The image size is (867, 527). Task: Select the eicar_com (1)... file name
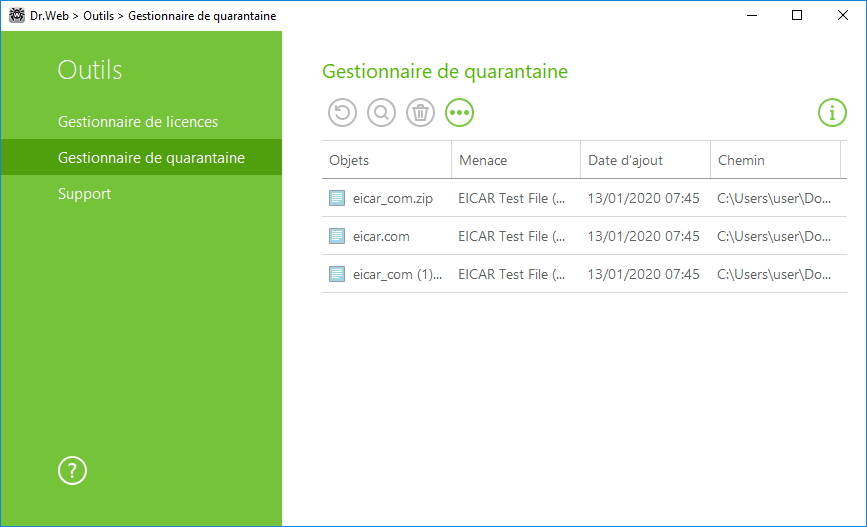397,274
